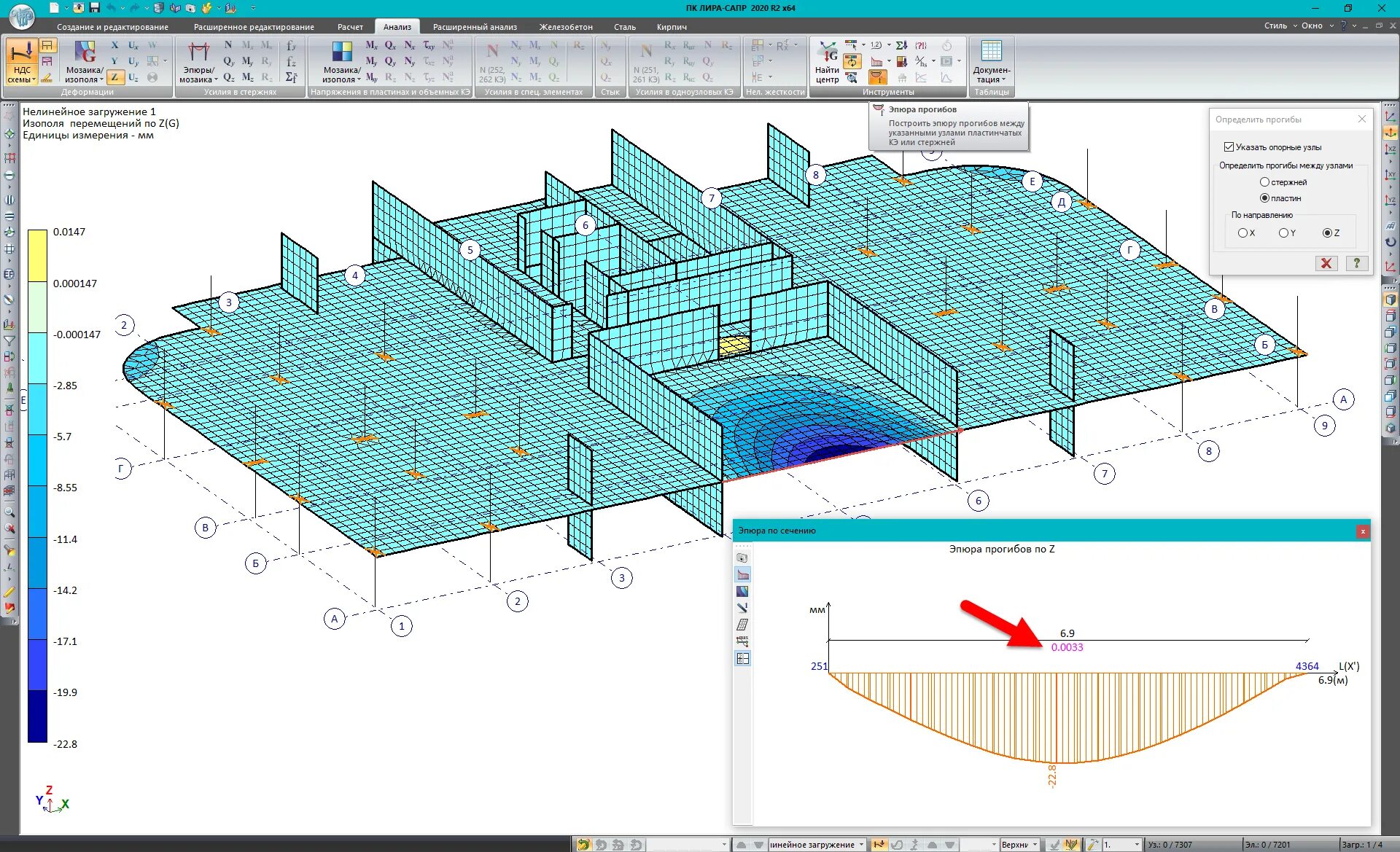Click yellow 0.0147 legend color band
Viewport: 1400px width, 852px height.
pos(37,256)
